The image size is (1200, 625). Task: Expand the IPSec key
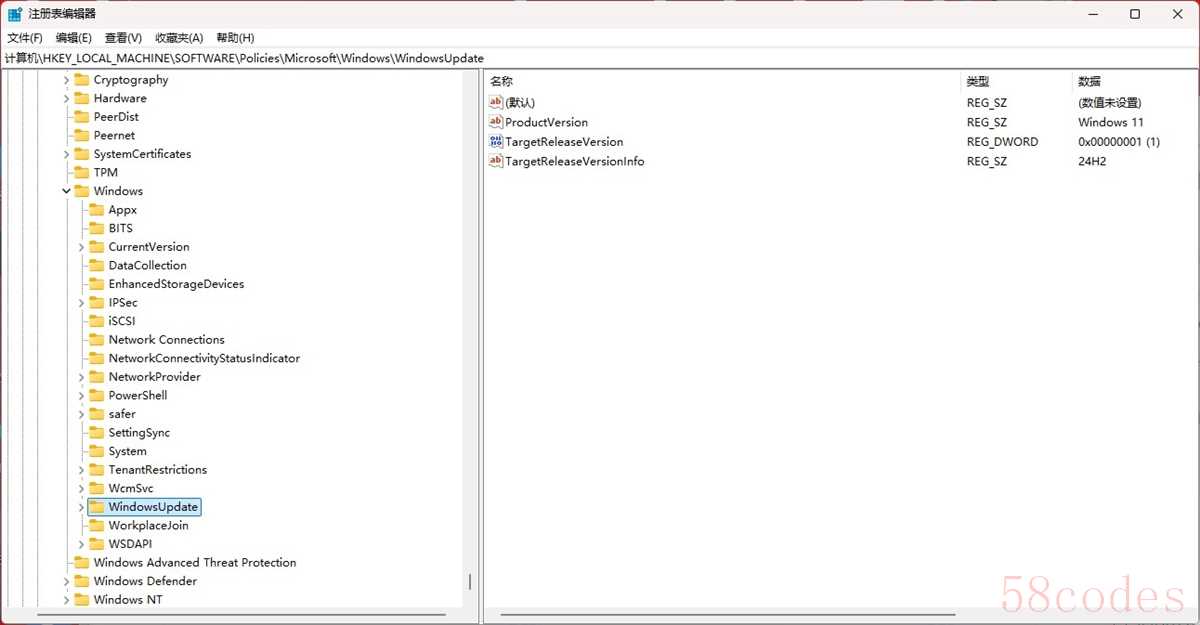[82, 302]
